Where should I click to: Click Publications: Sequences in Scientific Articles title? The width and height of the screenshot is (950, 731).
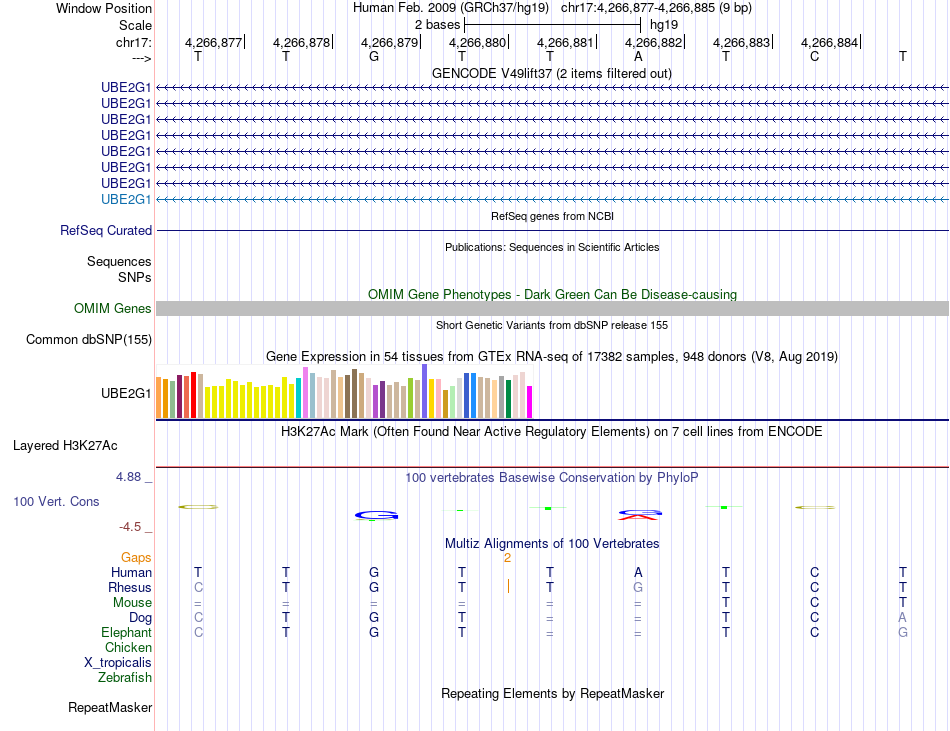(552, 247)
